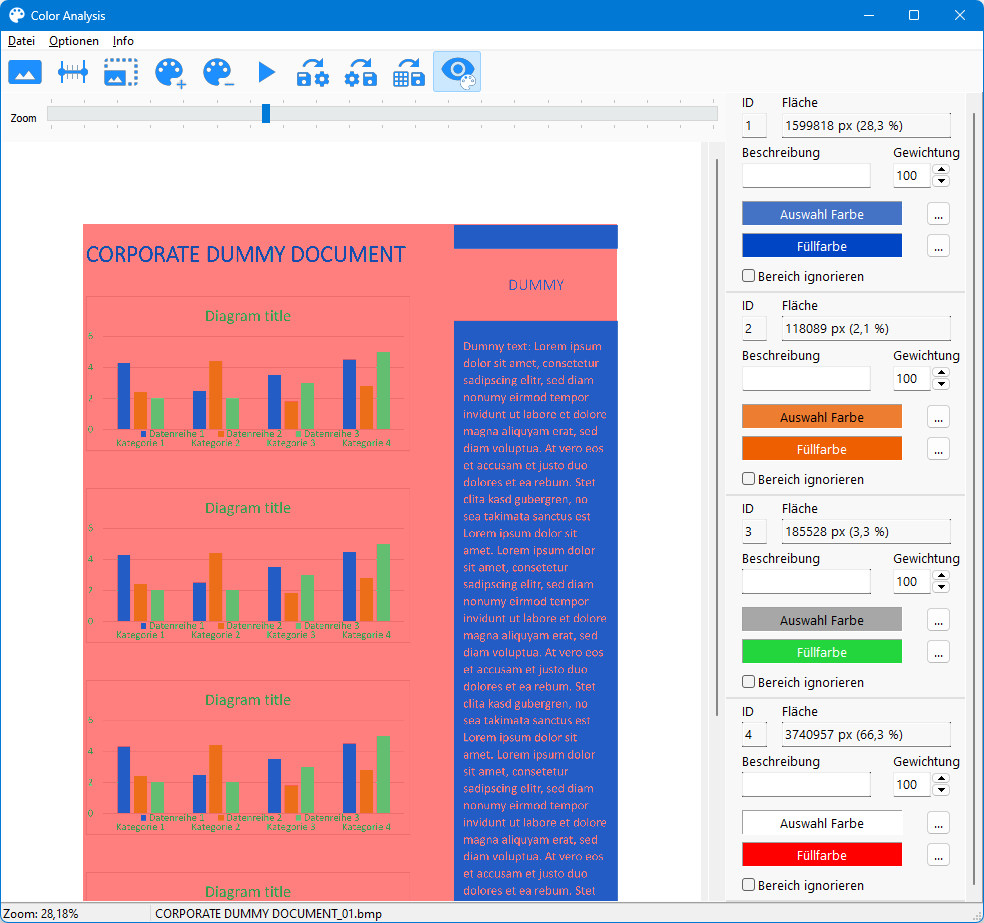The image size is (984, 923).
Task: Increase Gewichtung for ID 1 with up arrow
Action: (x=940, y=170)
